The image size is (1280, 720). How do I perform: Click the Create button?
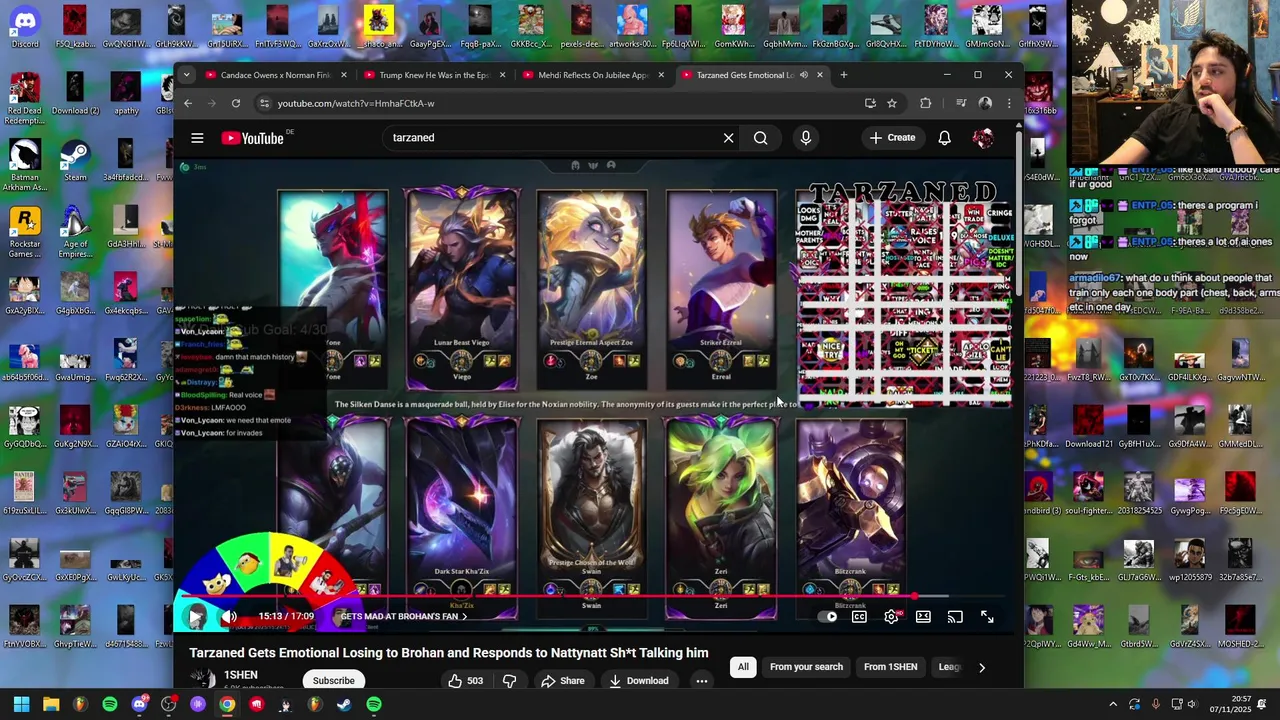[x=892, y=138]
